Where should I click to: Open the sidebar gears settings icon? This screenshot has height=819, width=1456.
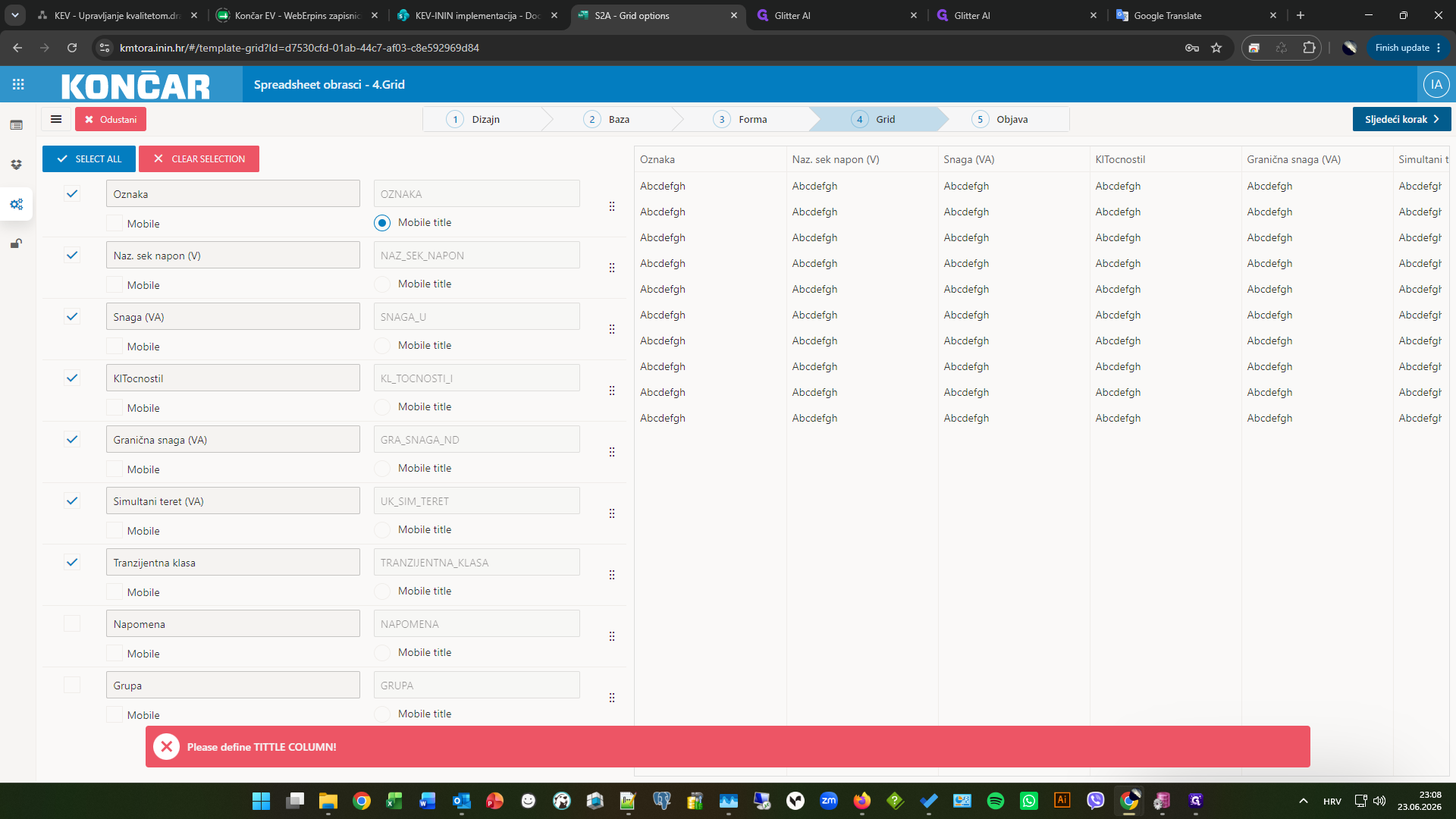[x=16, y=204]
